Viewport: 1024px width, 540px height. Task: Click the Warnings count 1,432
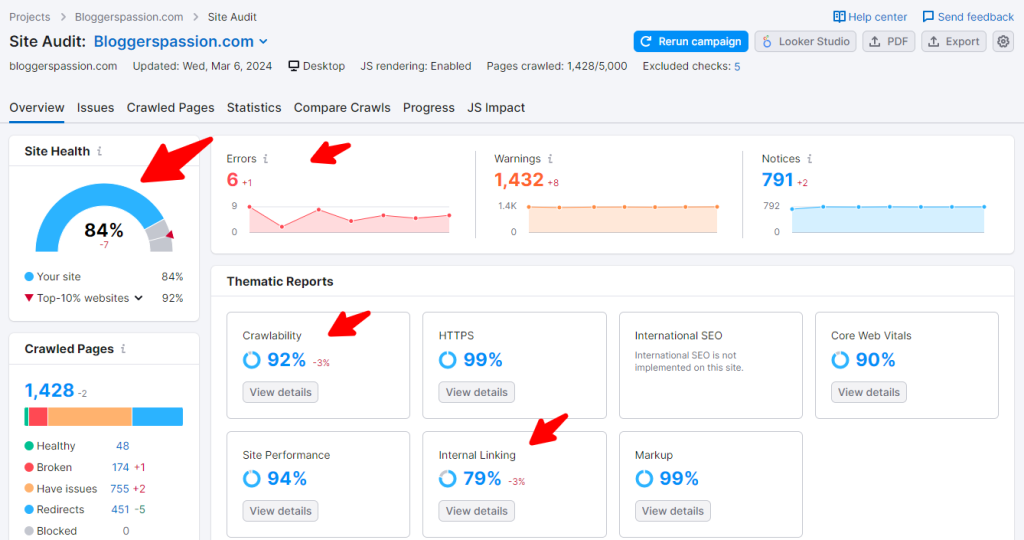[519, 180]
